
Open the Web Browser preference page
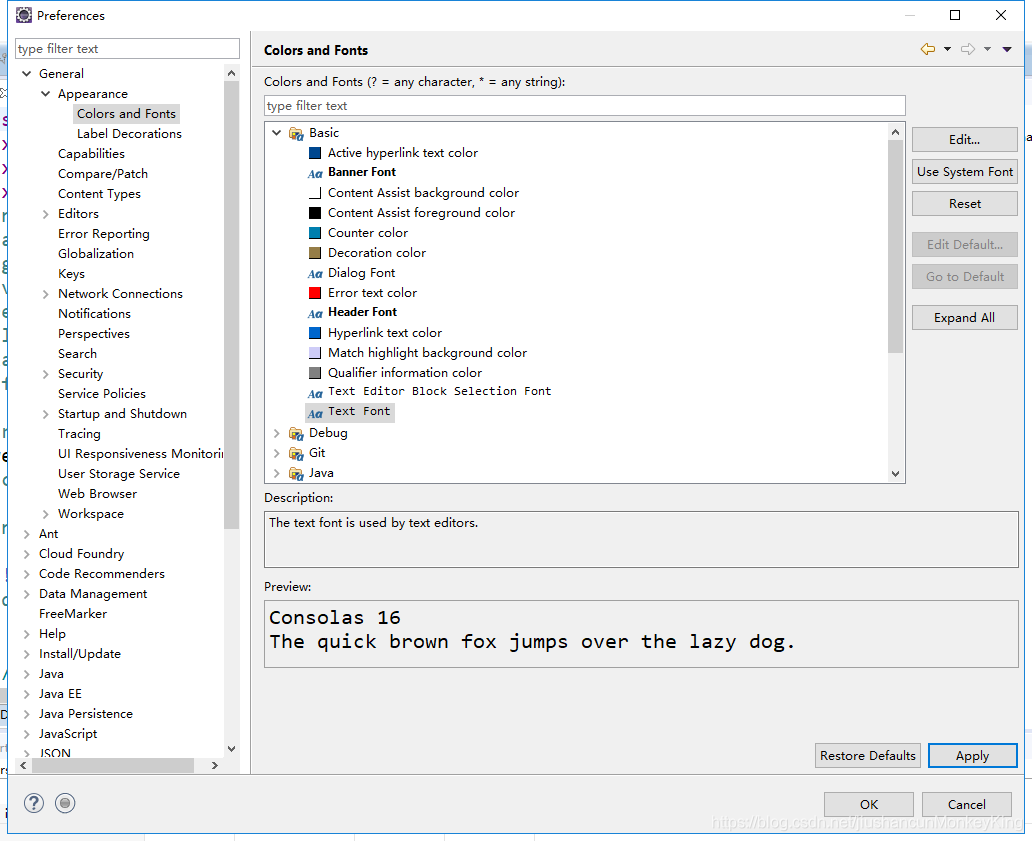pos(97,494)
